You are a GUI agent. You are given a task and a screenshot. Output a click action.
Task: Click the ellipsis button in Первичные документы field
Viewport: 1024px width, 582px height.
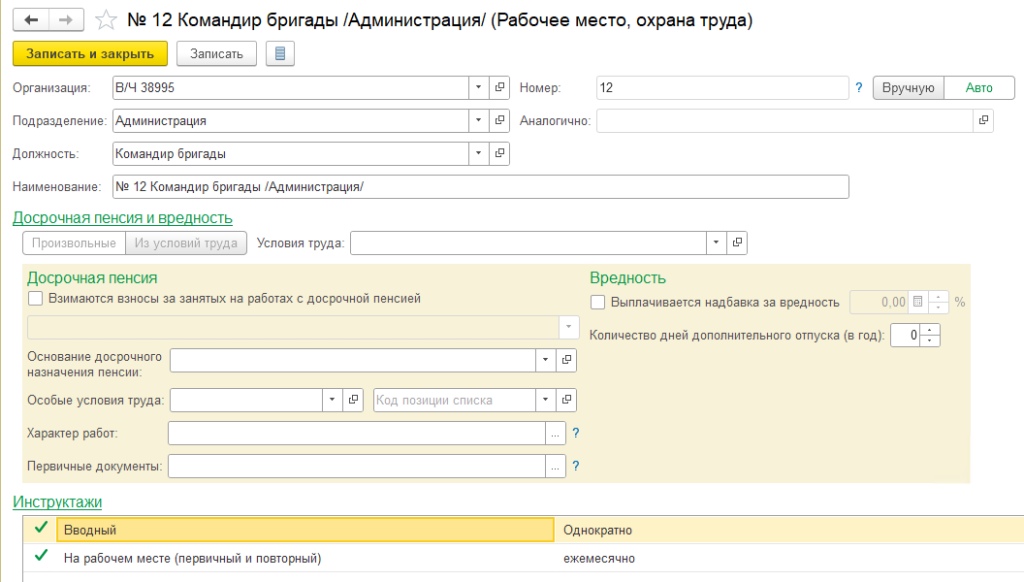(x=555, y=466)
